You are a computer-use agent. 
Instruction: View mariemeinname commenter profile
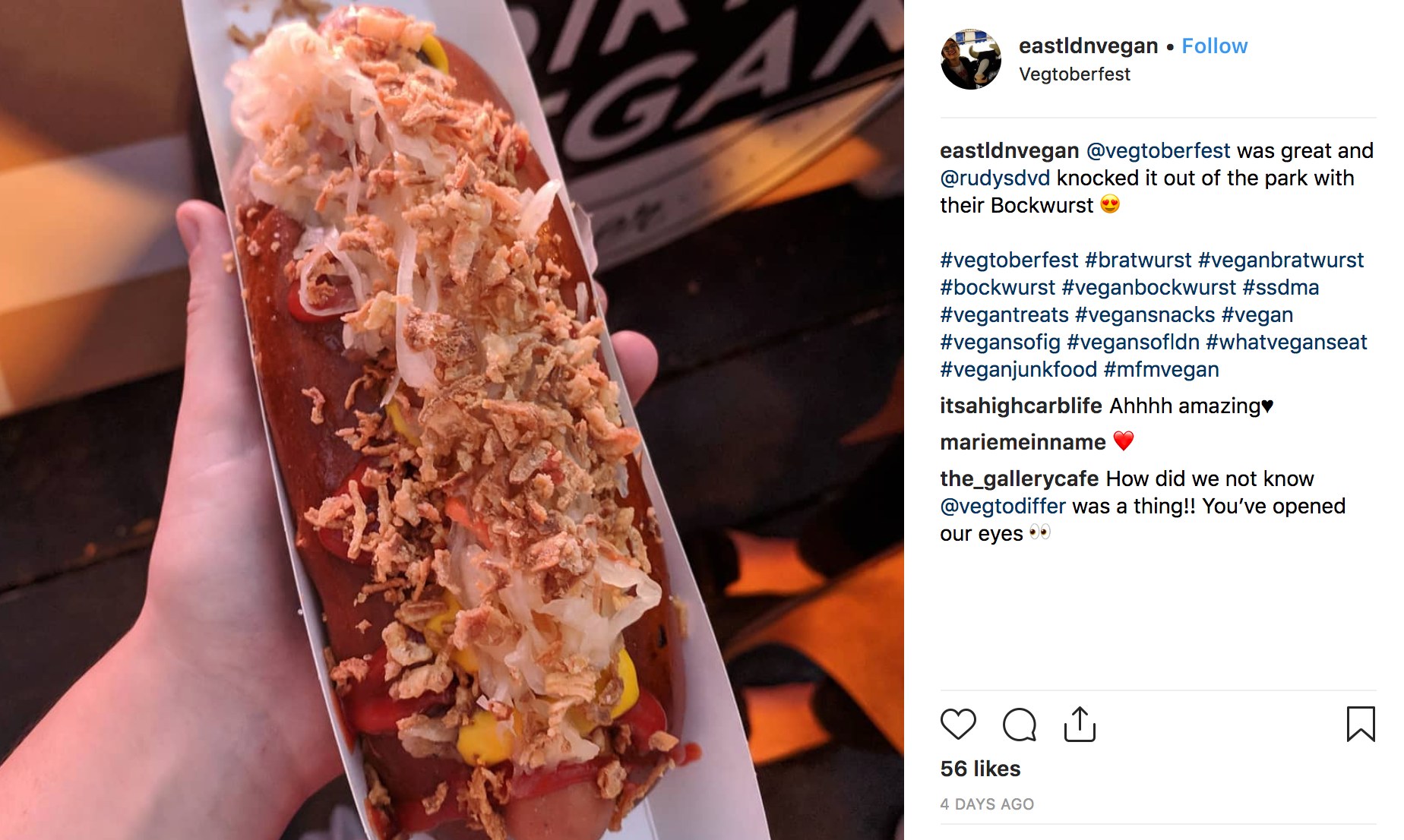(1023, 442)
